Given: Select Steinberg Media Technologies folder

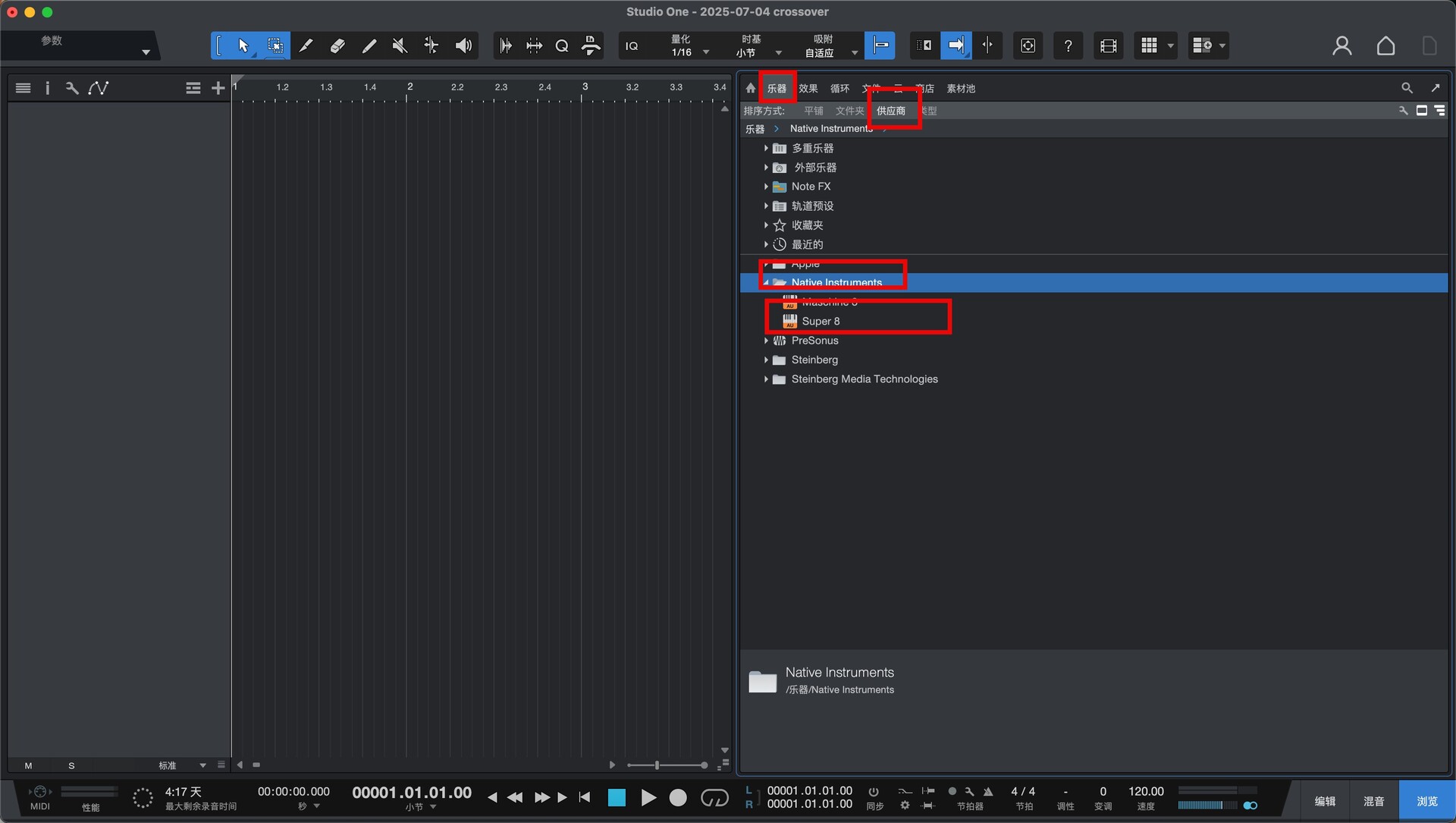Looking at the screenshot, I should [864, 379].
